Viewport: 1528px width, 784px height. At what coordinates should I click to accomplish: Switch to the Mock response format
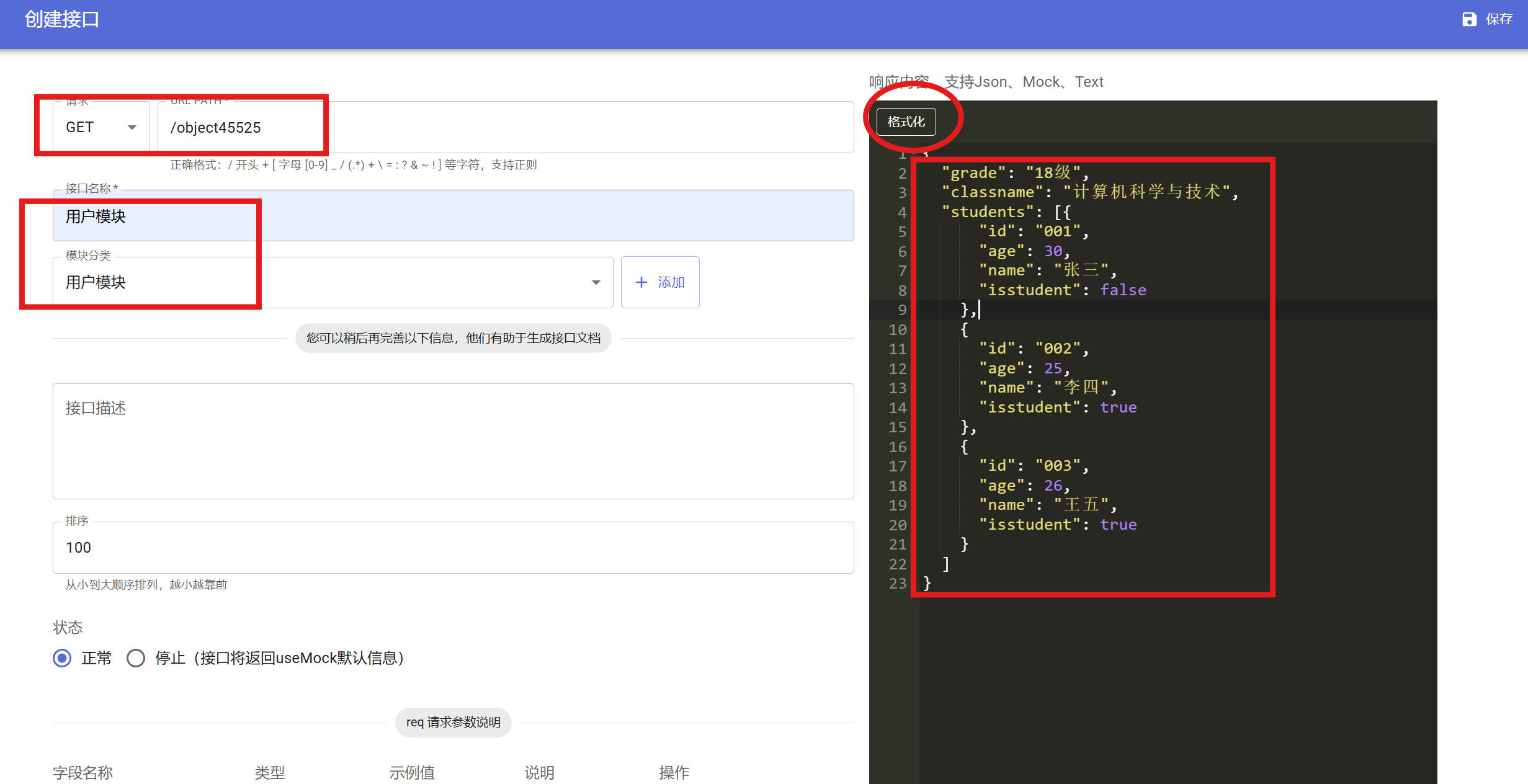pos(1042,81)
